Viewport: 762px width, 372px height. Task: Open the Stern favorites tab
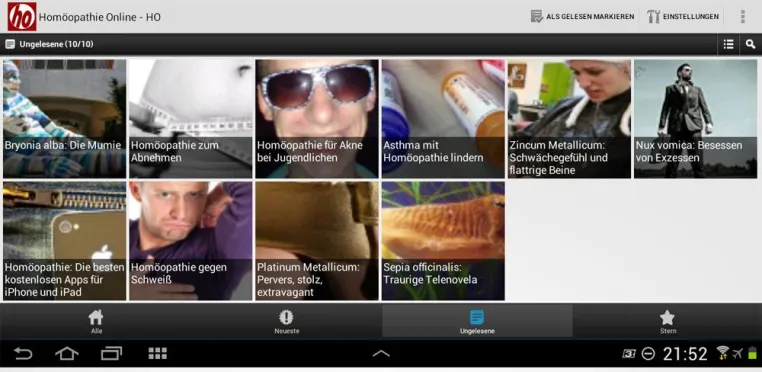[667, 321]
